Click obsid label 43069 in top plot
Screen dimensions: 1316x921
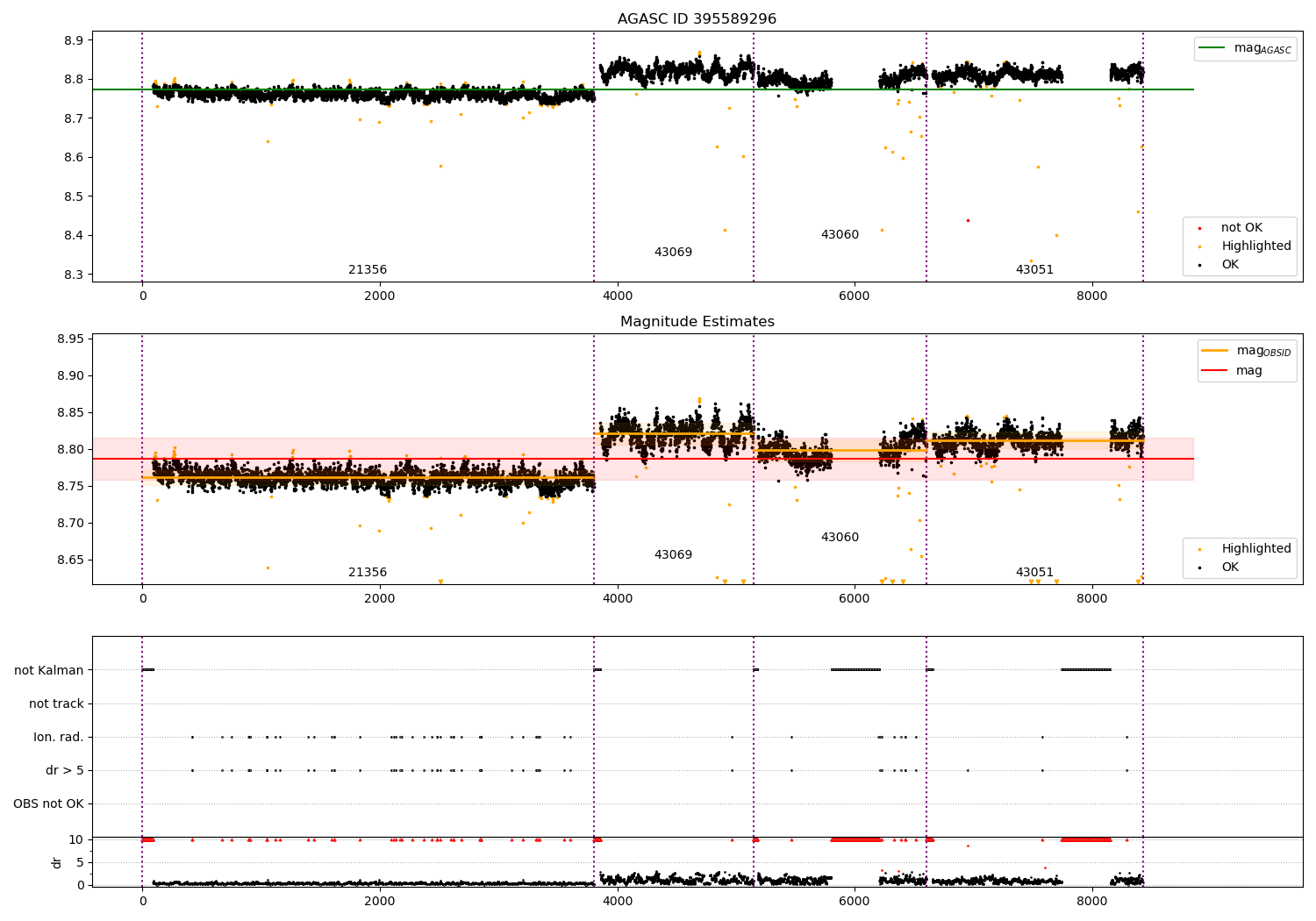(x=673, y=253)
